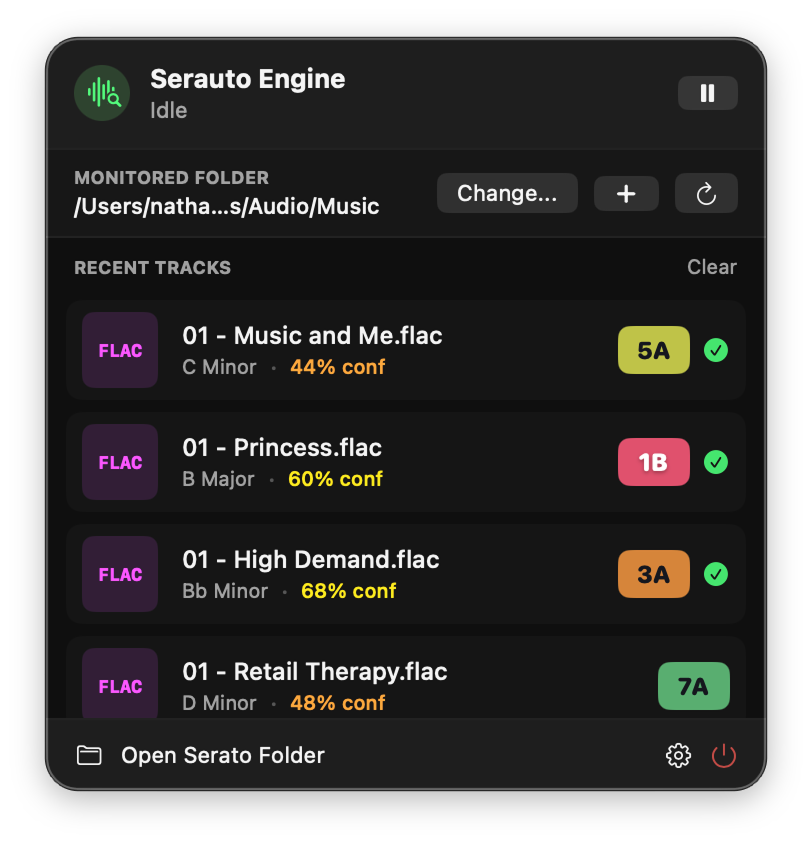Click the Serauto waveform logo icon
Viewport: 812px width, 844px height.
[102, 93]
